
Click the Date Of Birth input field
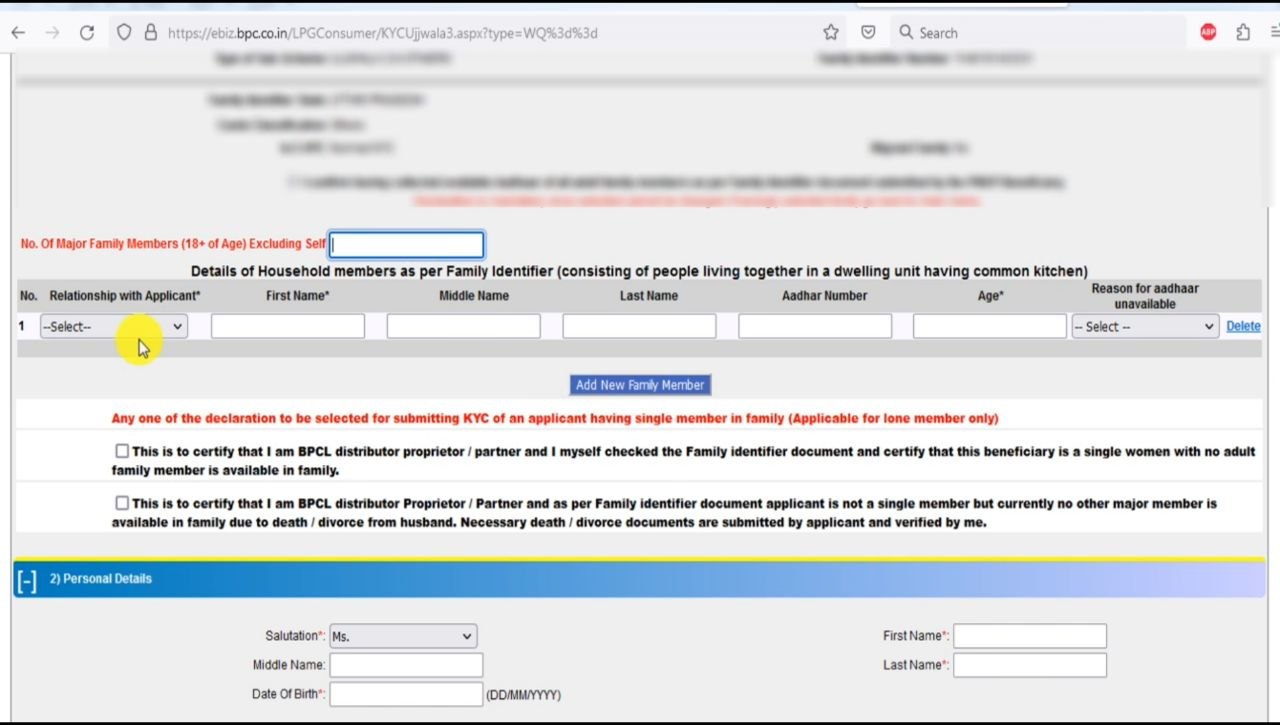pyautogui.click(x=406, y=694)
